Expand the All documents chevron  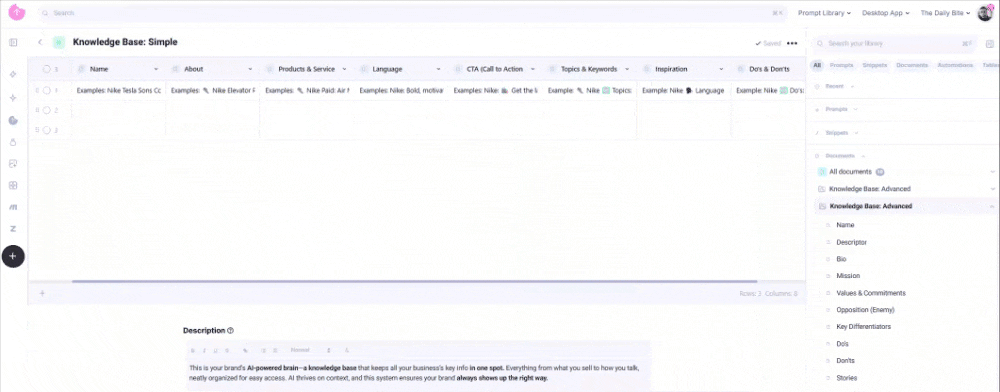992,171
